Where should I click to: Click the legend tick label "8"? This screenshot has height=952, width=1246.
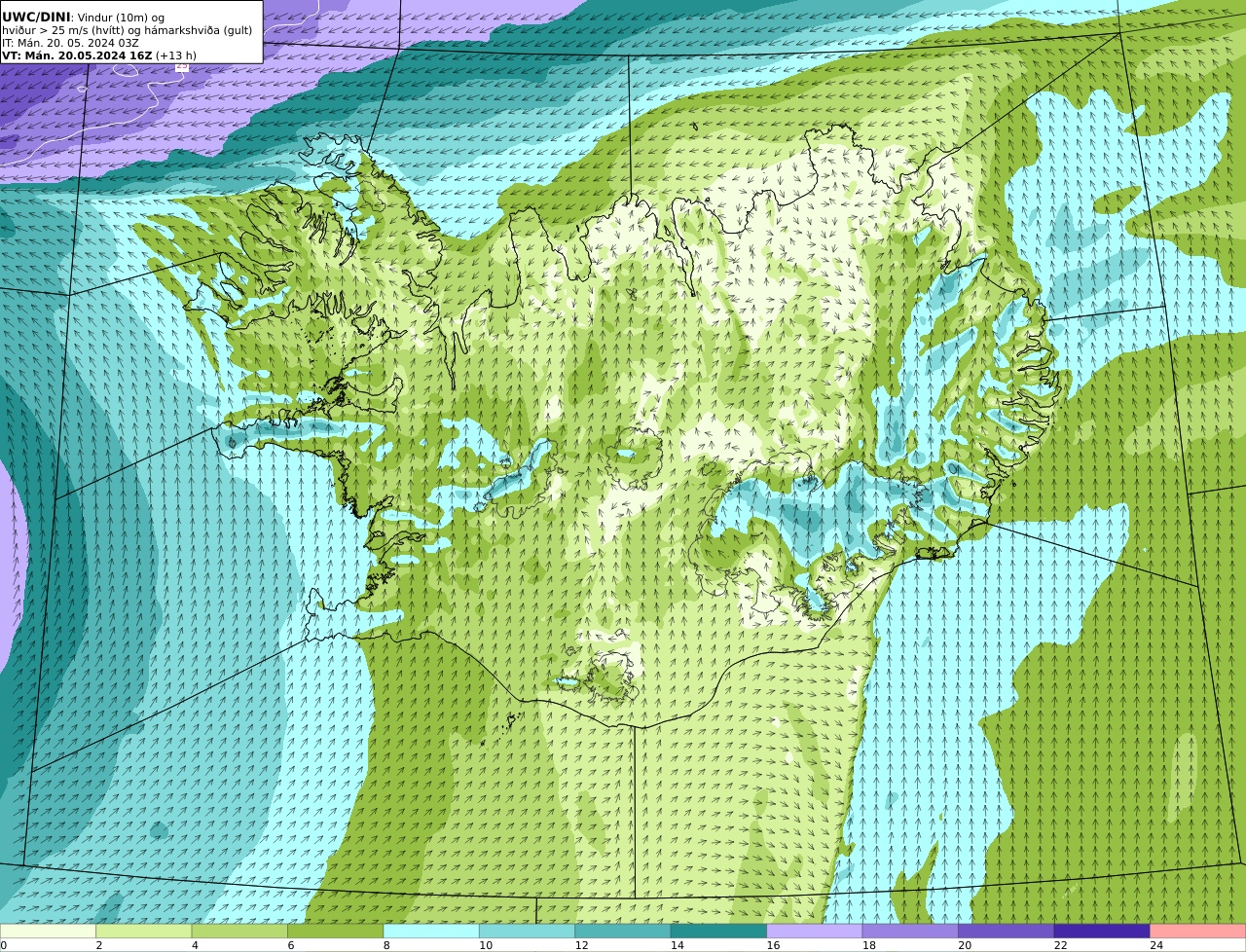pos(386,945)
